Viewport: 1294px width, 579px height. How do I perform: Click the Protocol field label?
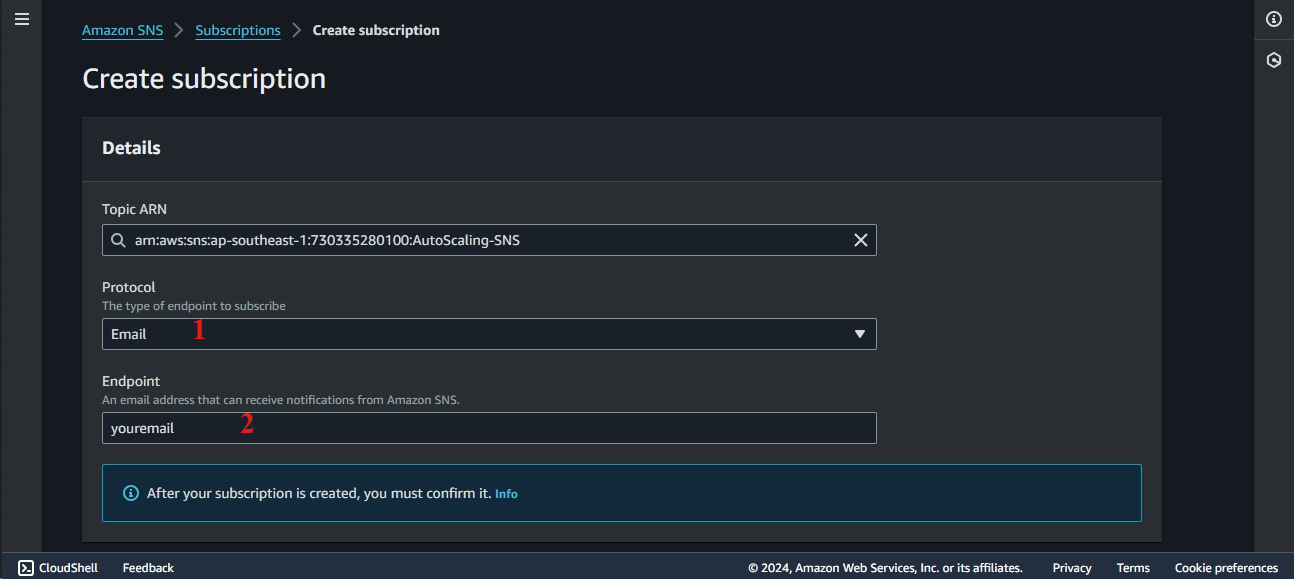pyautogui.click(x=128, y=287)
